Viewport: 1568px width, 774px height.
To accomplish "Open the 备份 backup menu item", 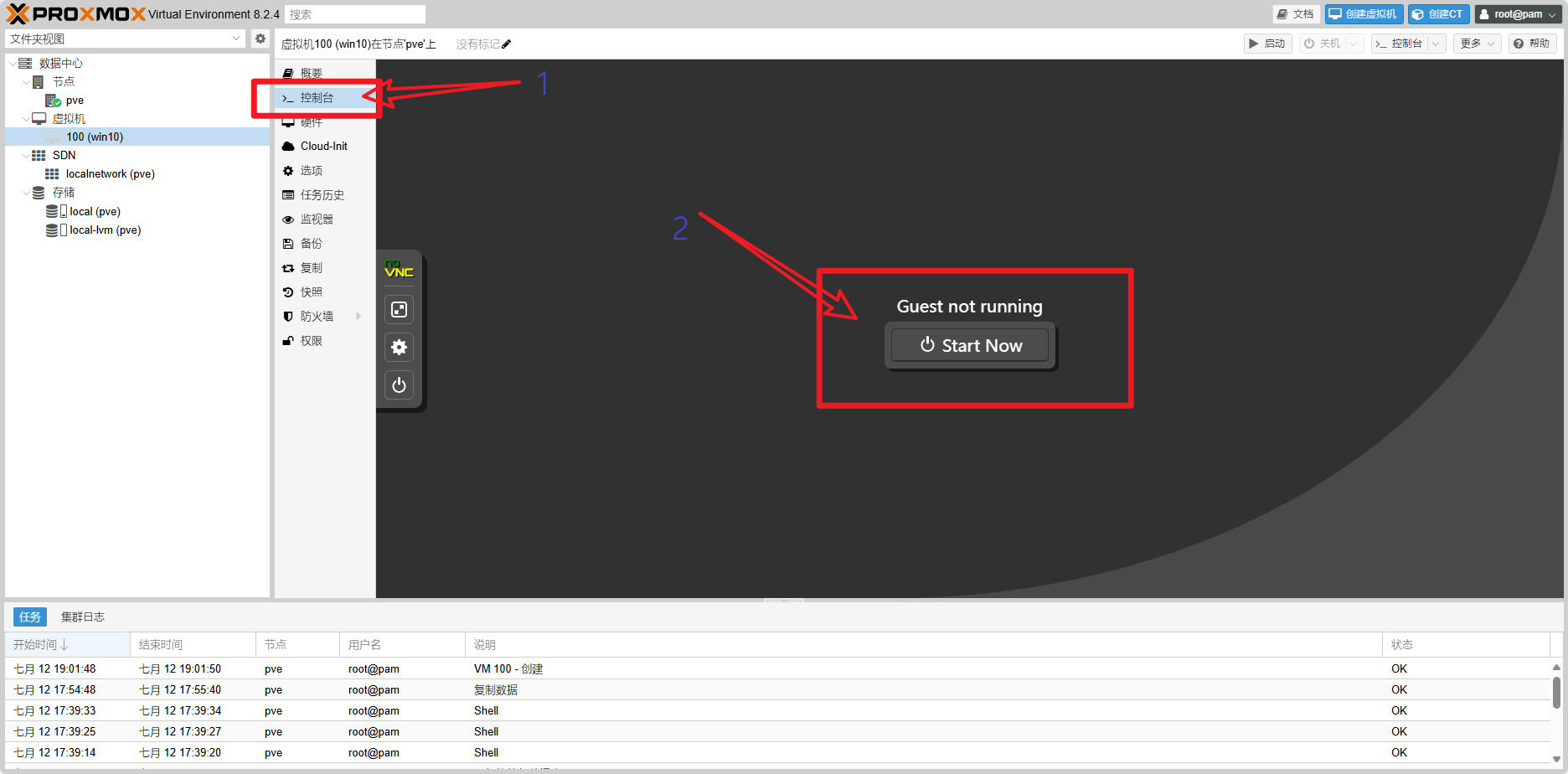I will 325,244.
